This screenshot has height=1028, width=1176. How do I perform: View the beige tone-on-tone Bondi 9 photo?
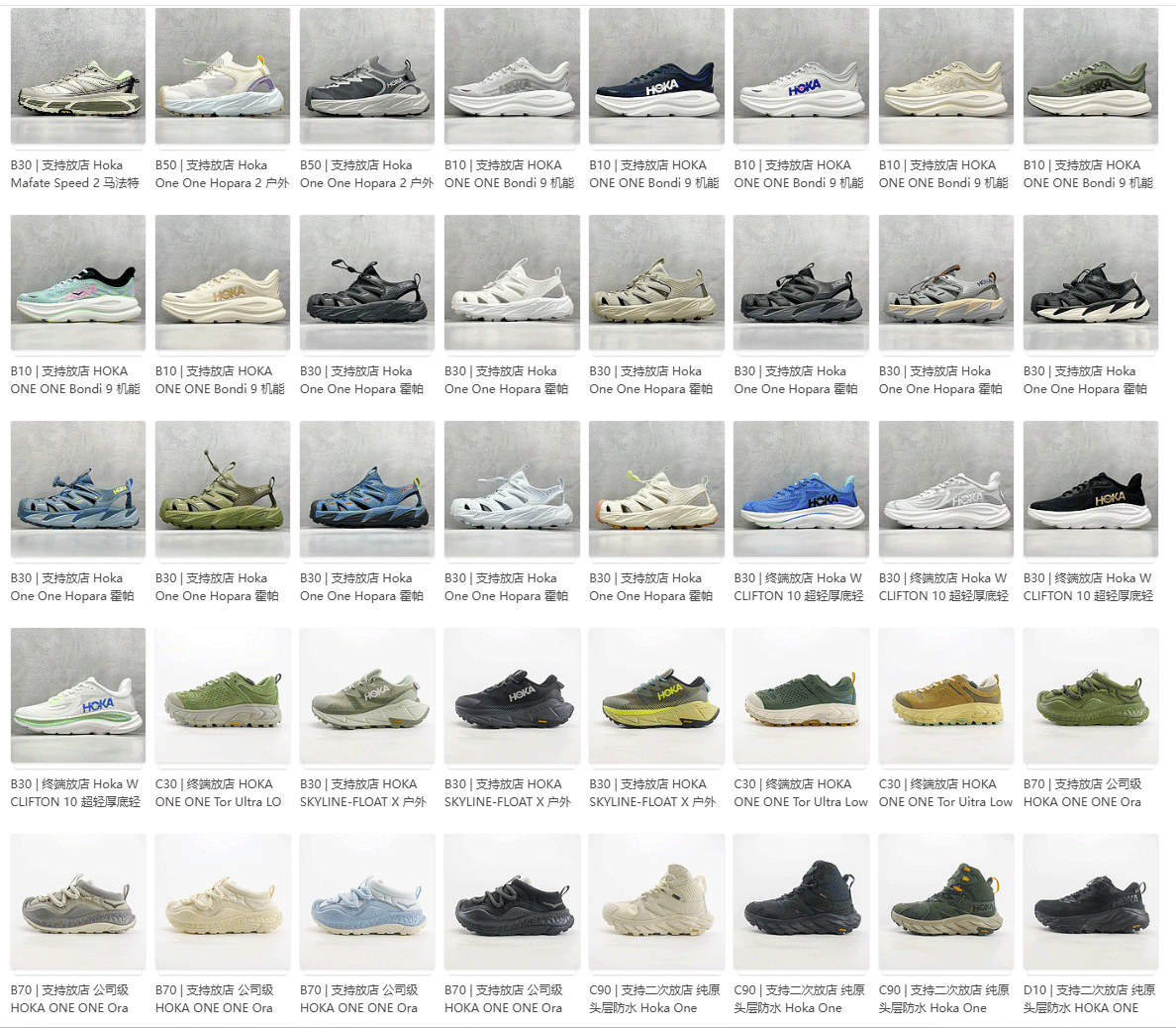point(945,75)
